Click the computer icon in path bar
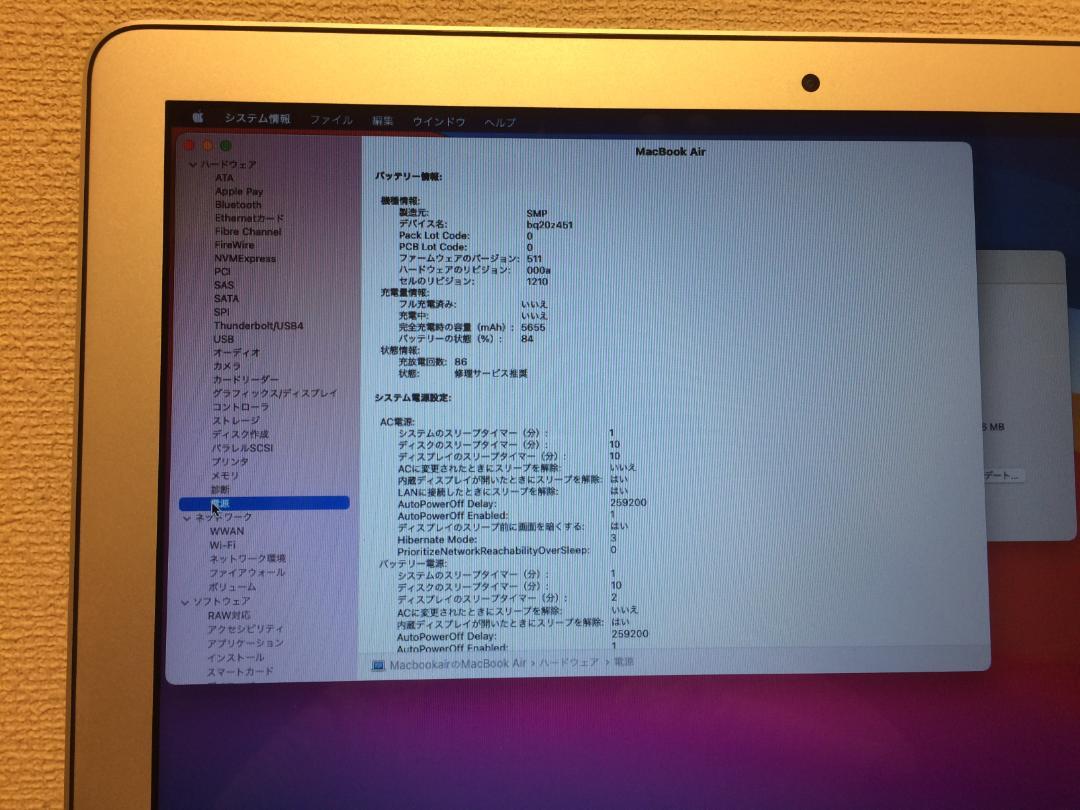Viewport: 1080px width, 810px height. [x=378, y=665]
